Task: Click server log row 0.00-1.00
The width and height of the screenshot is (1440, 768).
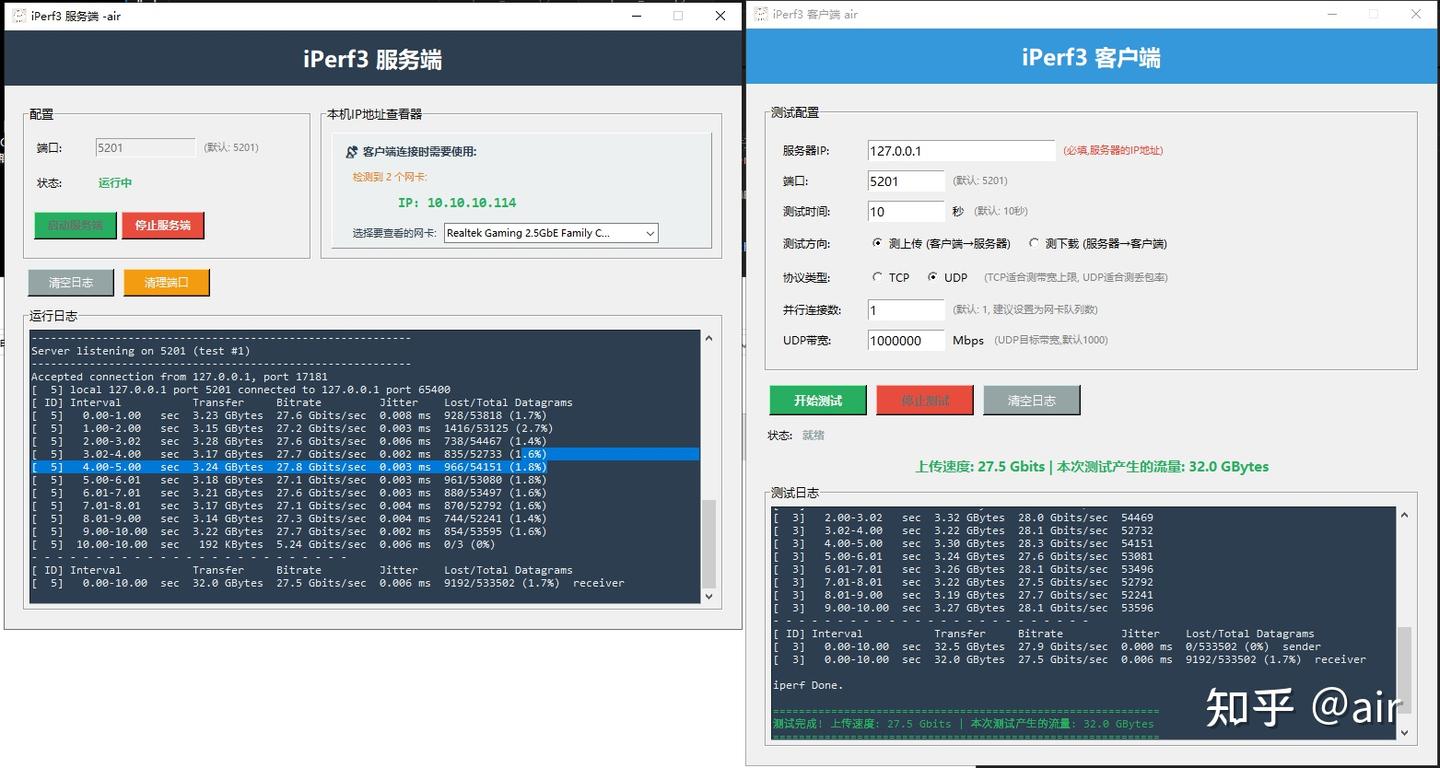Action: coord(289,415)
